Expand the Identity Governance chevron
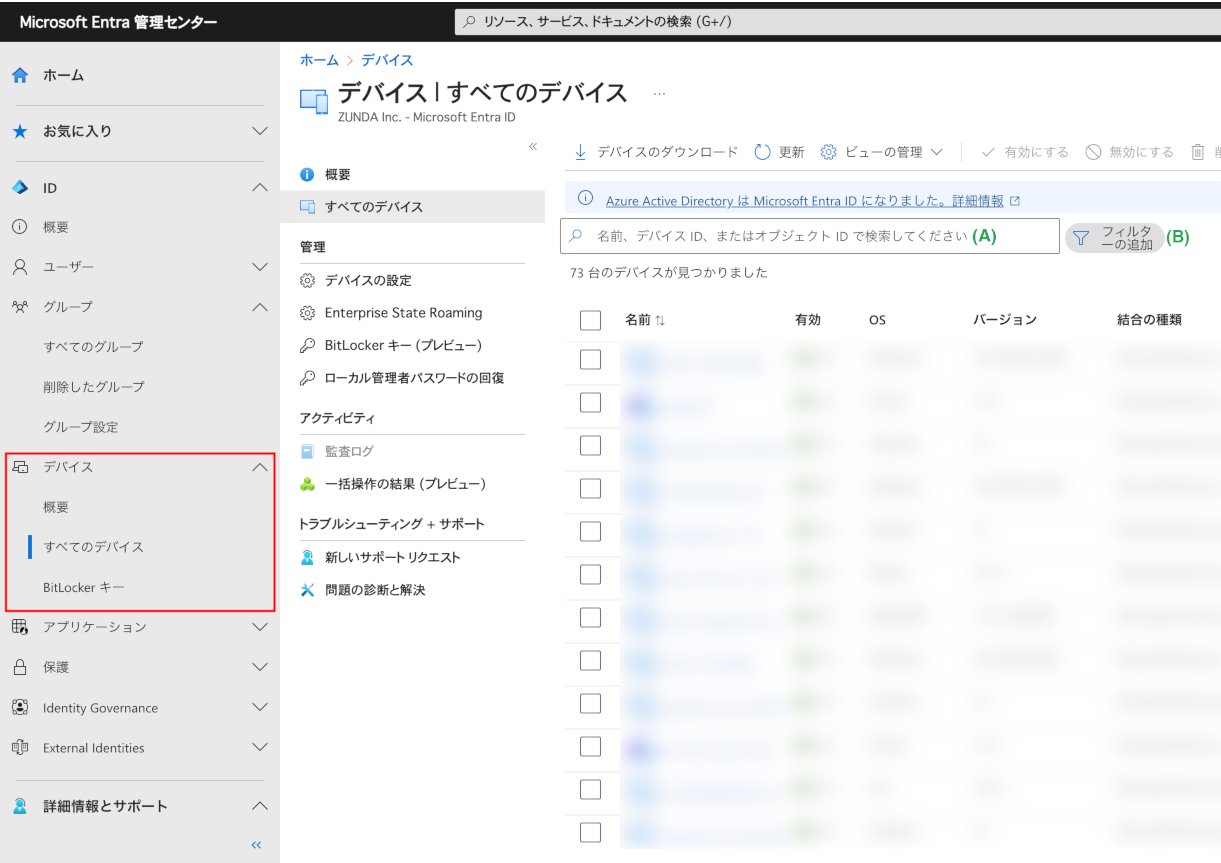This screenshot has width=1221, height=863. click(x=260, y=707)
